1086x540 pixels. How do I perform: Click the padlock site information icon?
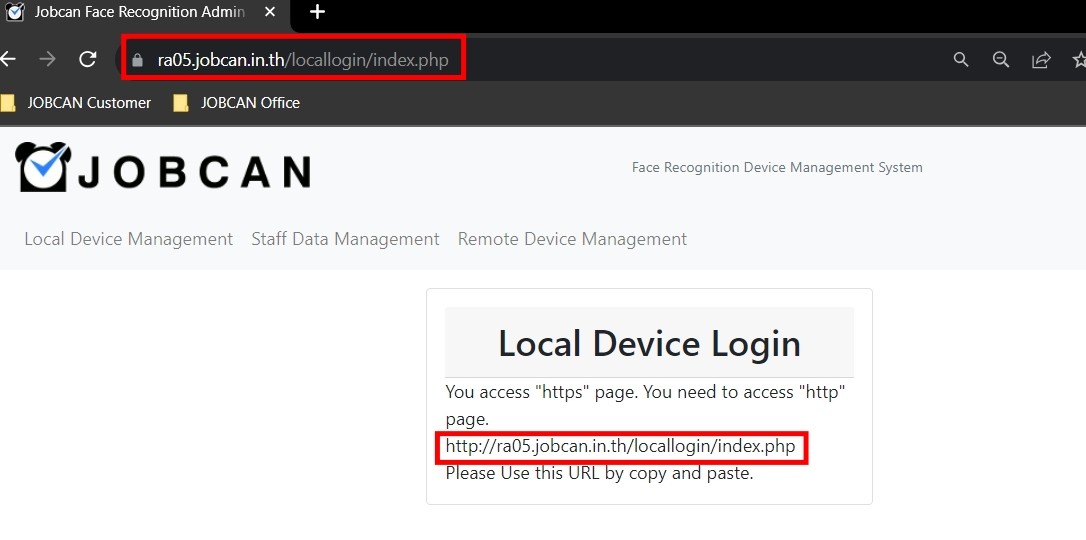138,60
